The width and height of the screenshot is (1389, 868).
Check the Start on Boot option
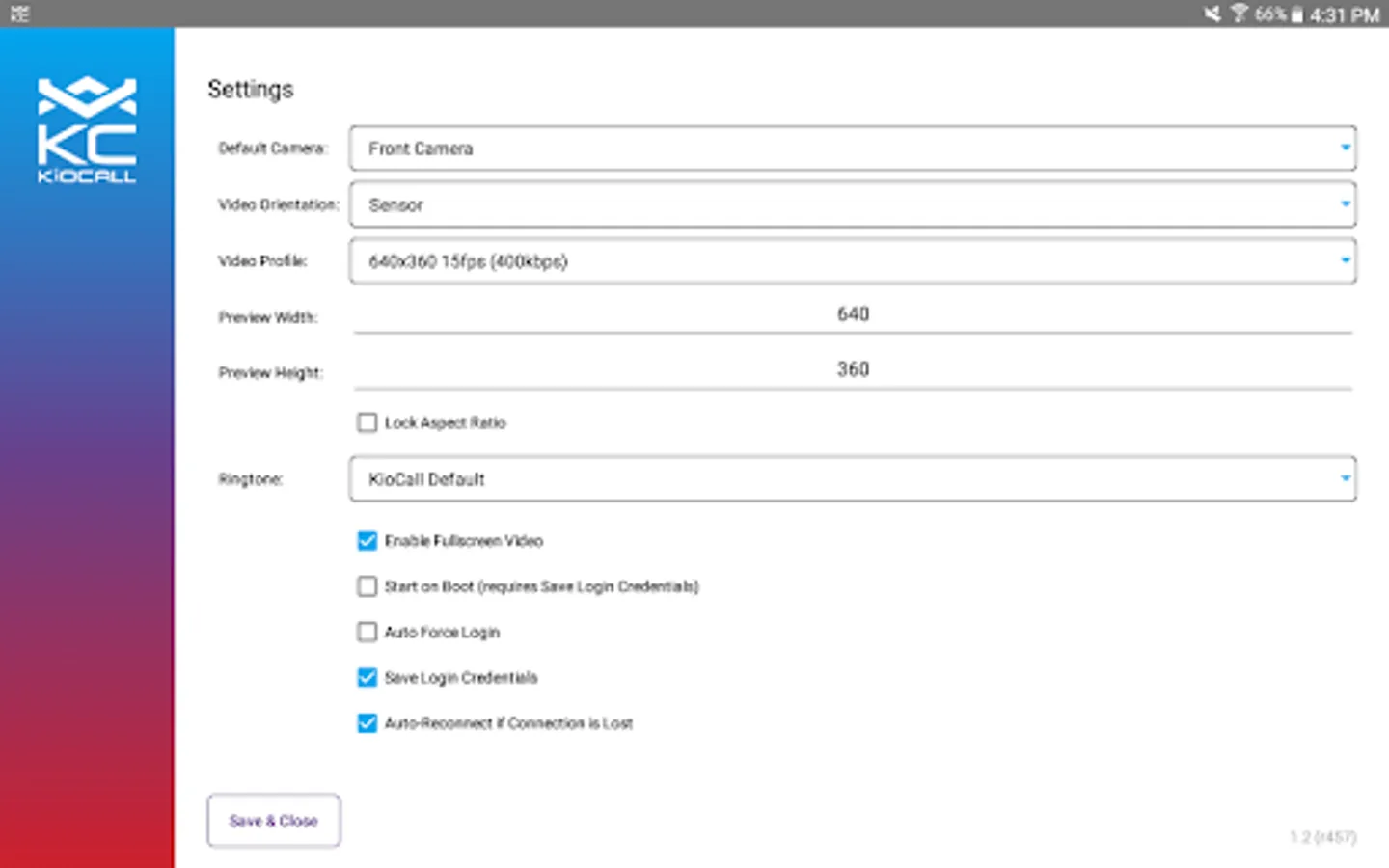[368, 586]
